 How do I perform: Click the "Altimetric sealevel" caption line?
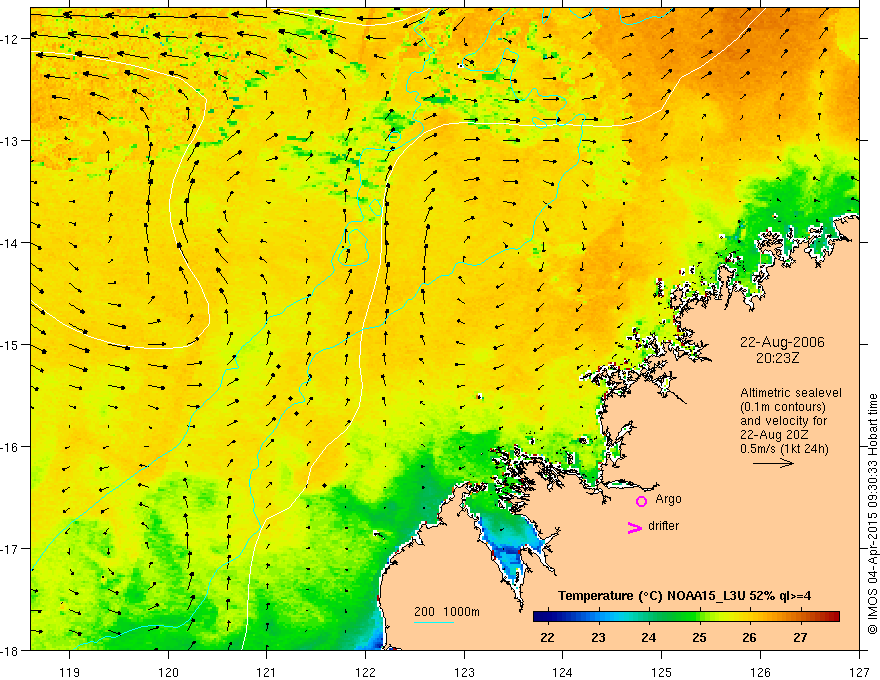(791, 393)
